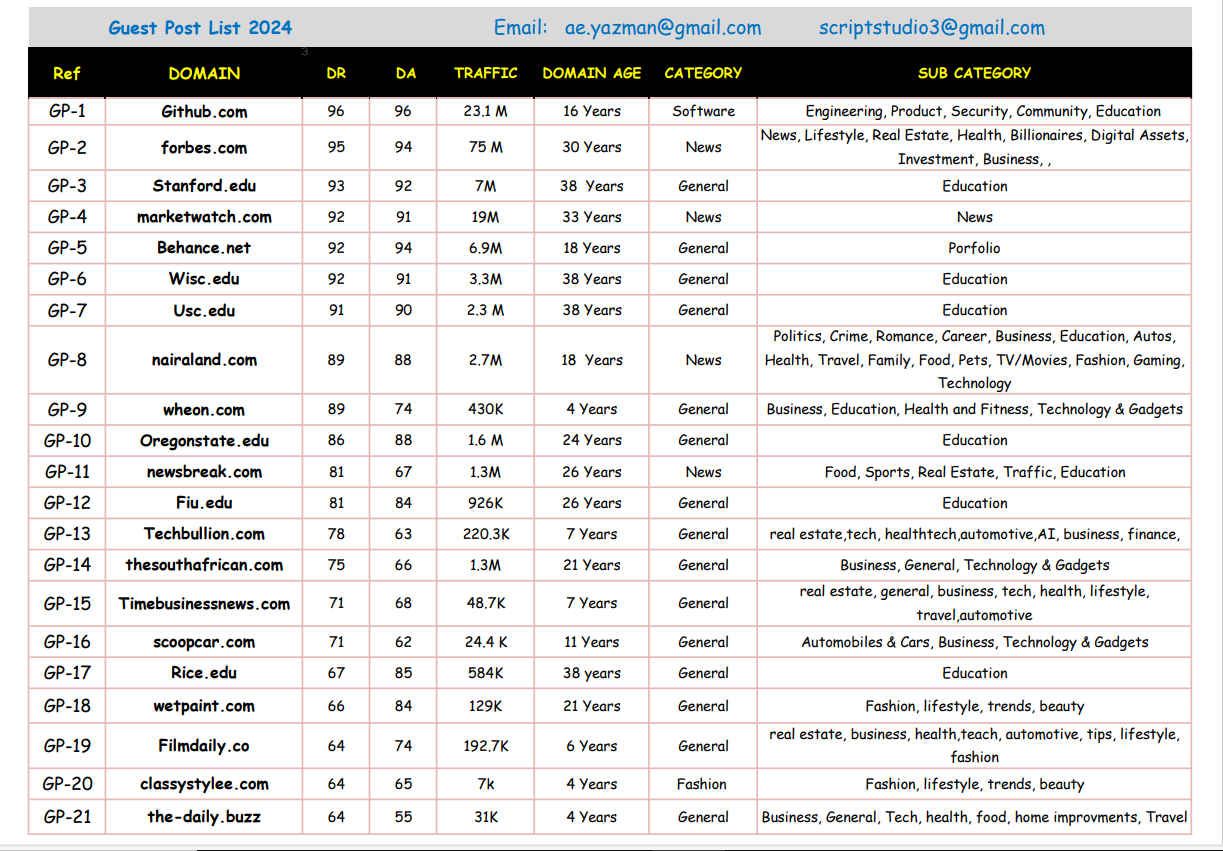Click the News category cell for forbes.com

(703, 147)
